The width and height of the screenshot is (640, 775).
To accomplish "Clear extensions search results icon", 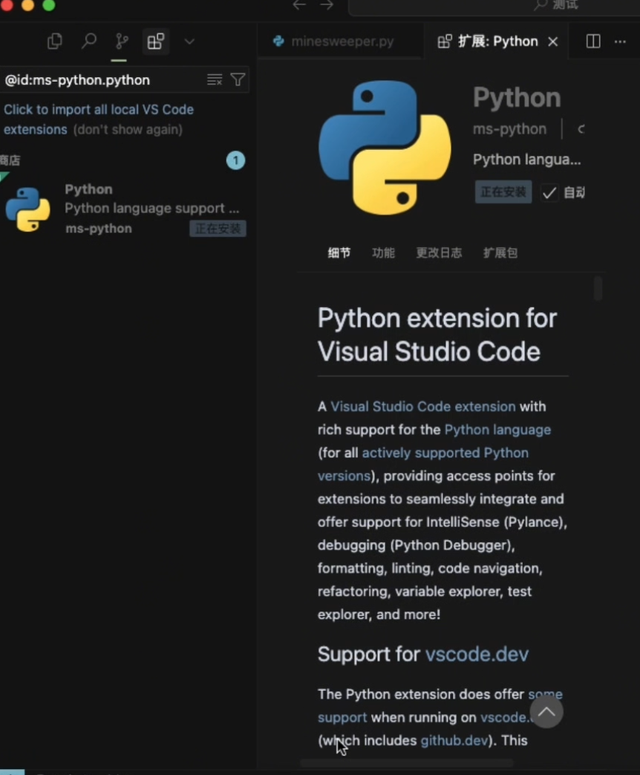I will tap(214, 80).
